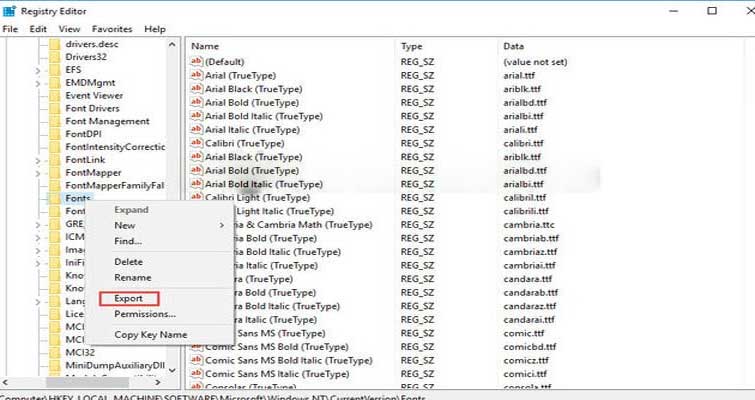
Task: Choose Delete in the context menu
Action: pos(128,262)
